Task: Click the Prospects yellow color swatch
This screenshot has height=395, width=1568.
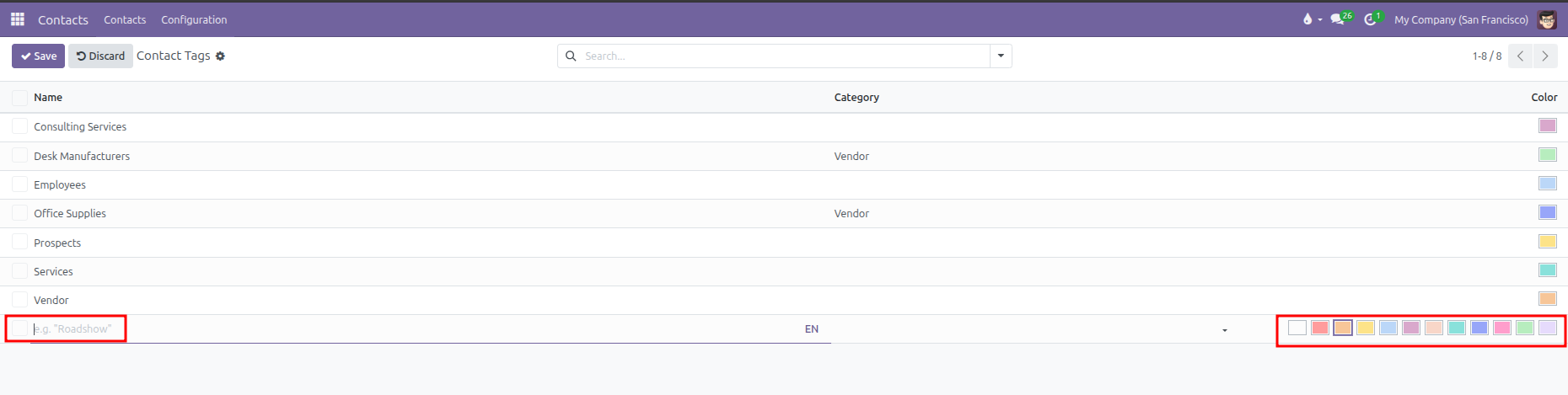Action: [1548, 241]
